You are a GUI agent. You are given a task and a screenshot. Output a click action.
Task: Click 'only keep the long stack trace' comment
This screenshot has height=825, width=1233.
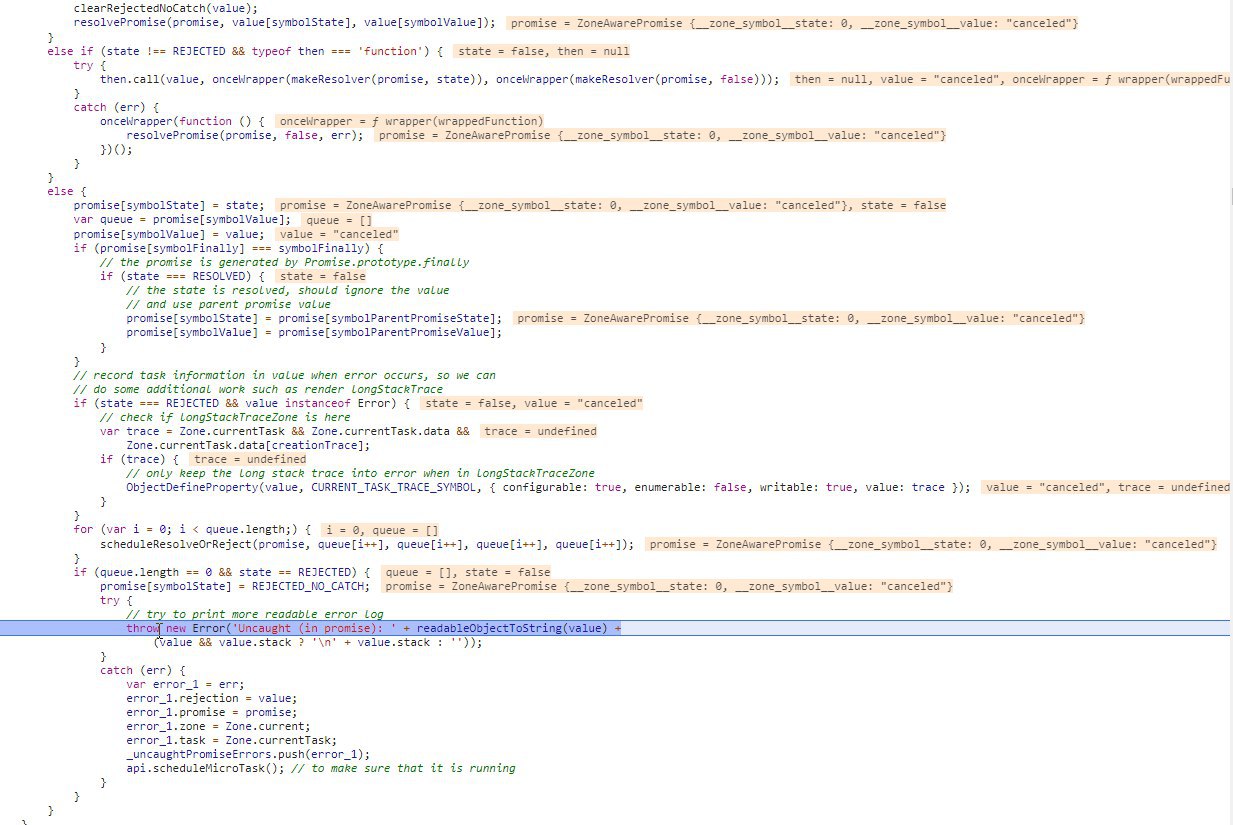360,473
